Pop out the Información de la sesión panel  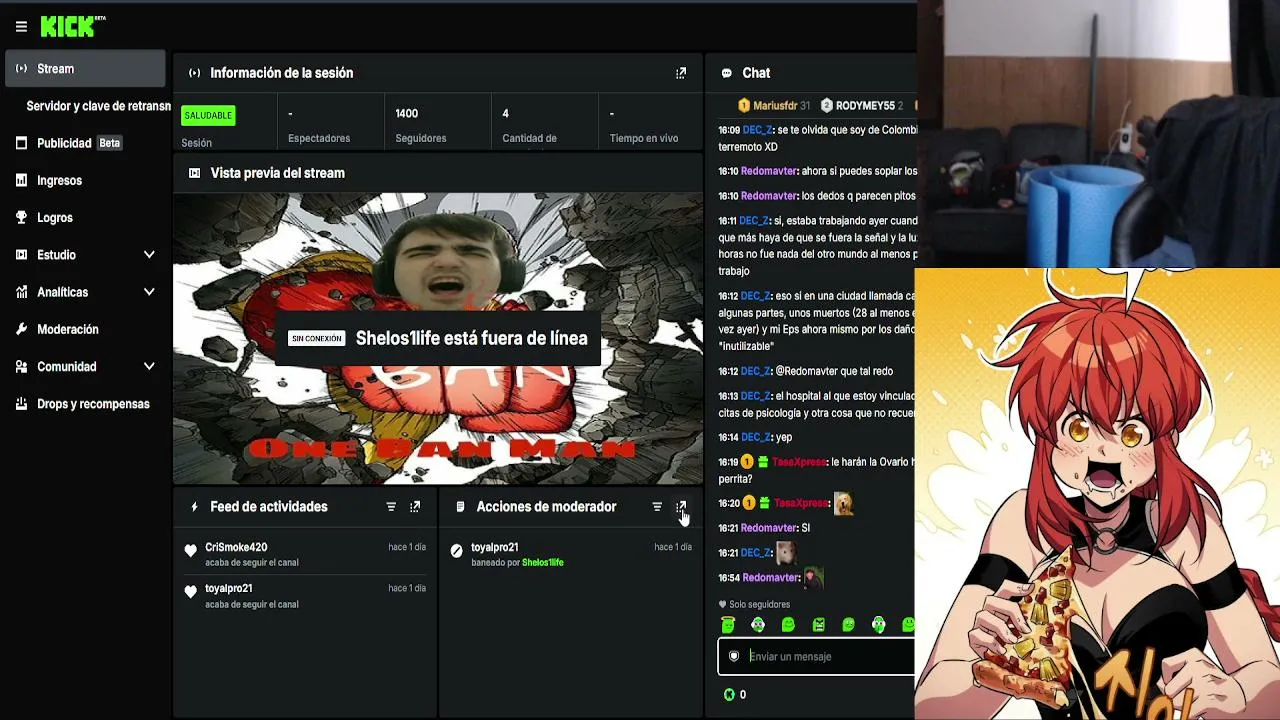(681, 73)
